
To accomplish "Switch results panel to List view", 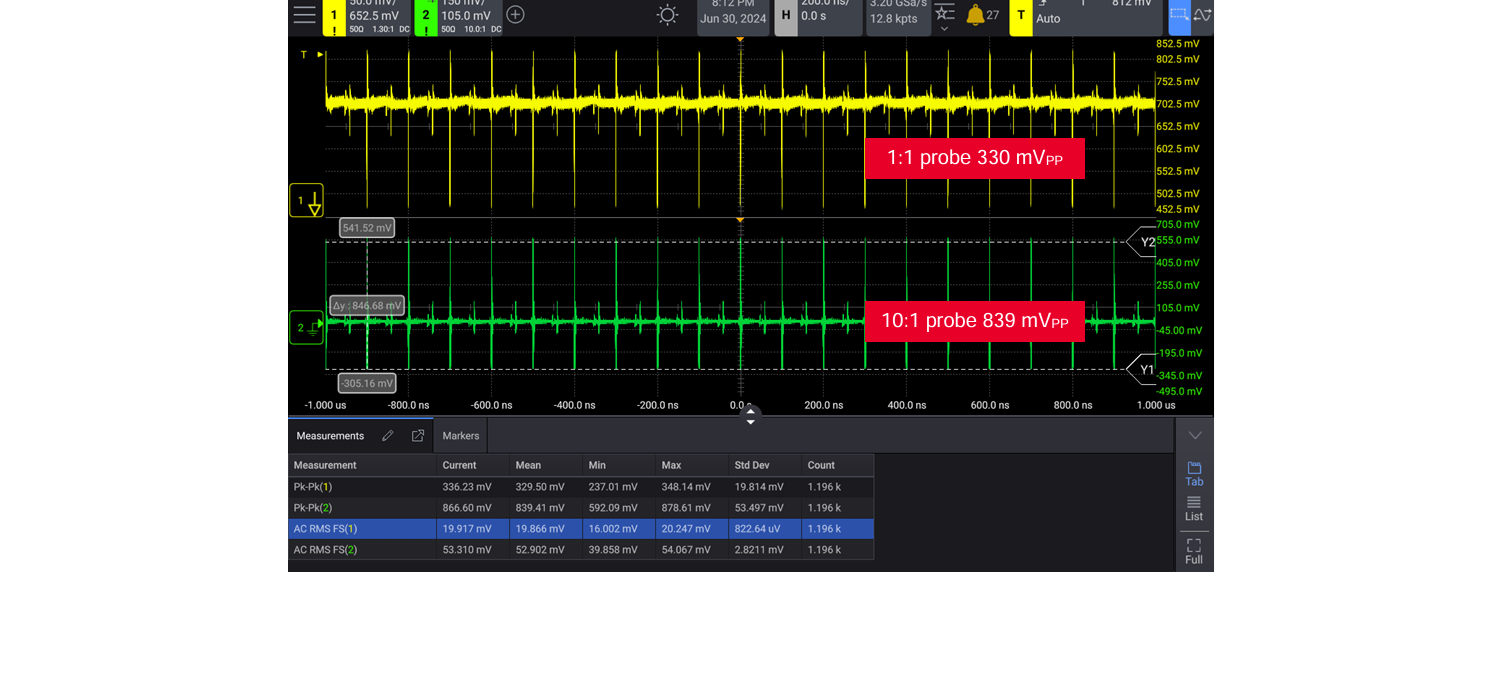I will pyautogui.click(x=1194, y=508).
